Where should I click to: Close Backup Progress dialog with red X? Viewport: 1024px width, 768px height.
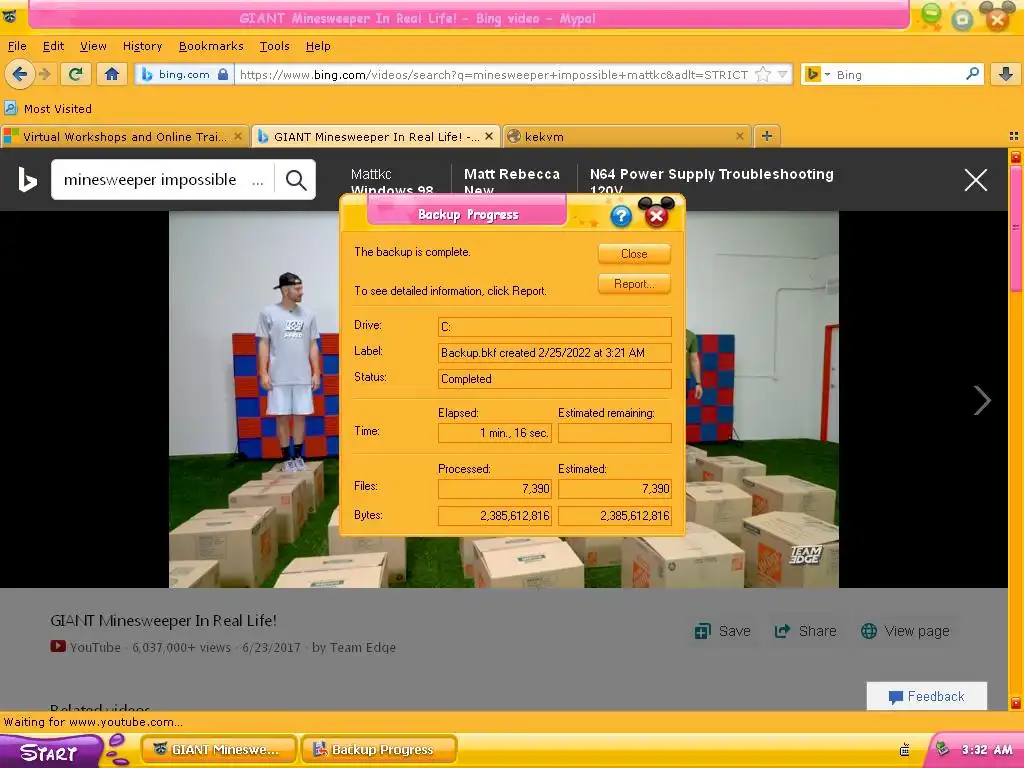pyautogui.click(x=656, y=216)
